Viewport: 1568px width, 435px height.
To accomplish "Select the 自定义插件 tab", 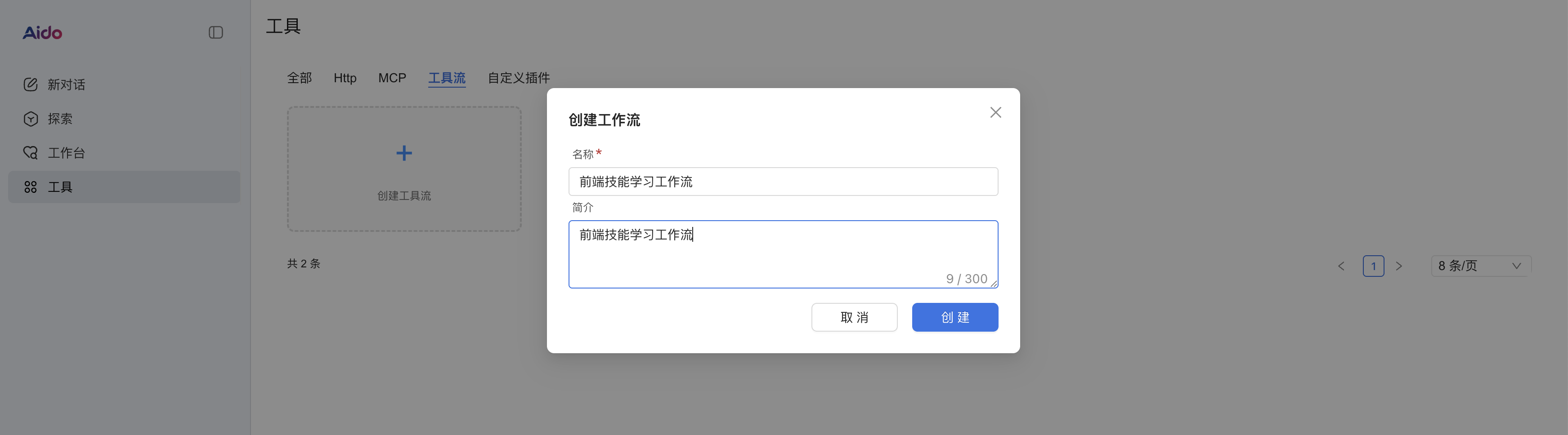I will [518, 78].
